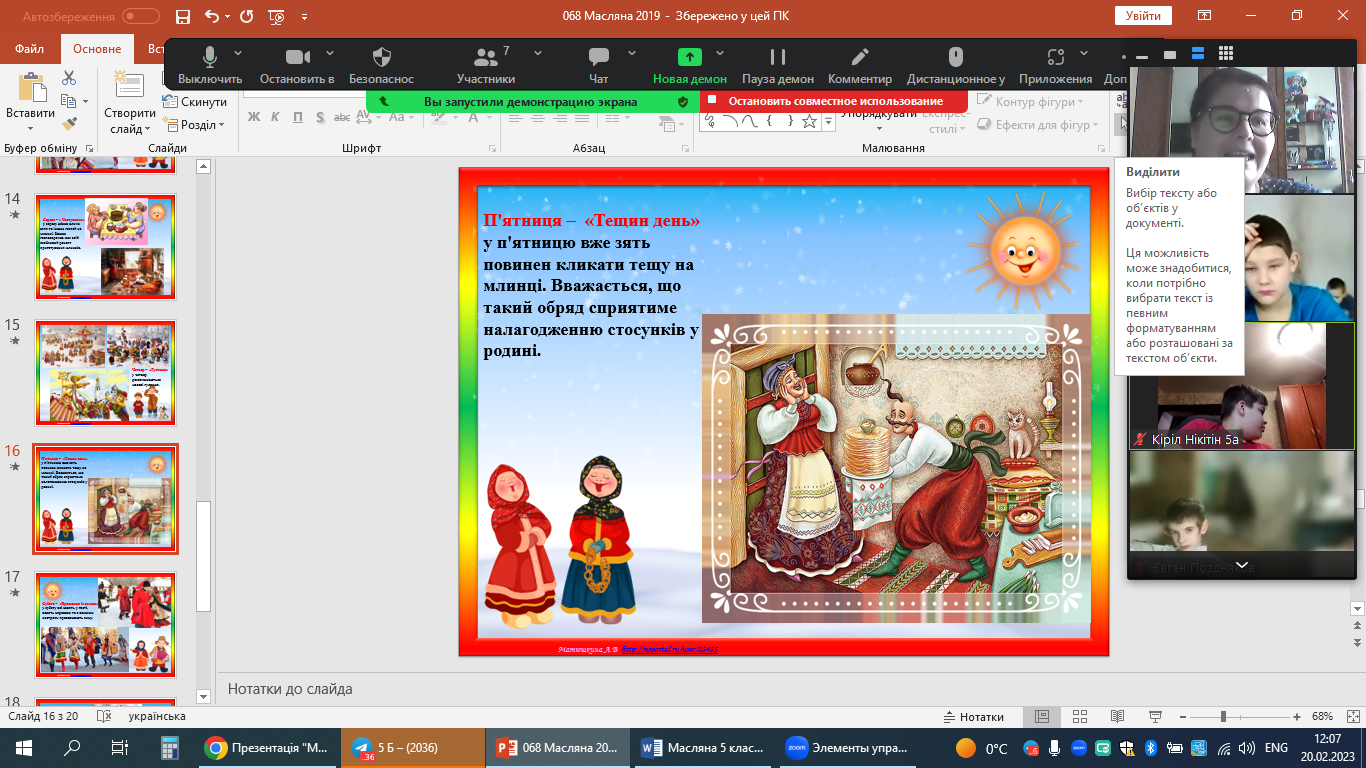Open Zoom remote control (Дистанционное управление)
1366x768 pixels.
click(x=956, y=65)
